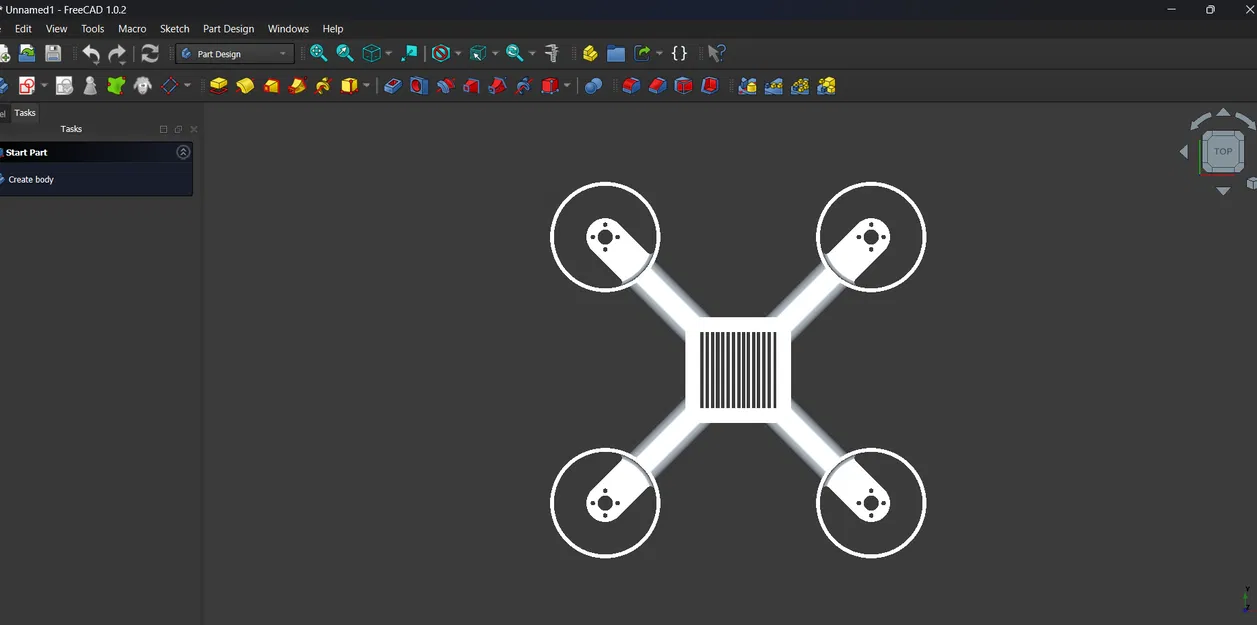
Task: Select the Additive loft tool
Action: tap(271, 85)
